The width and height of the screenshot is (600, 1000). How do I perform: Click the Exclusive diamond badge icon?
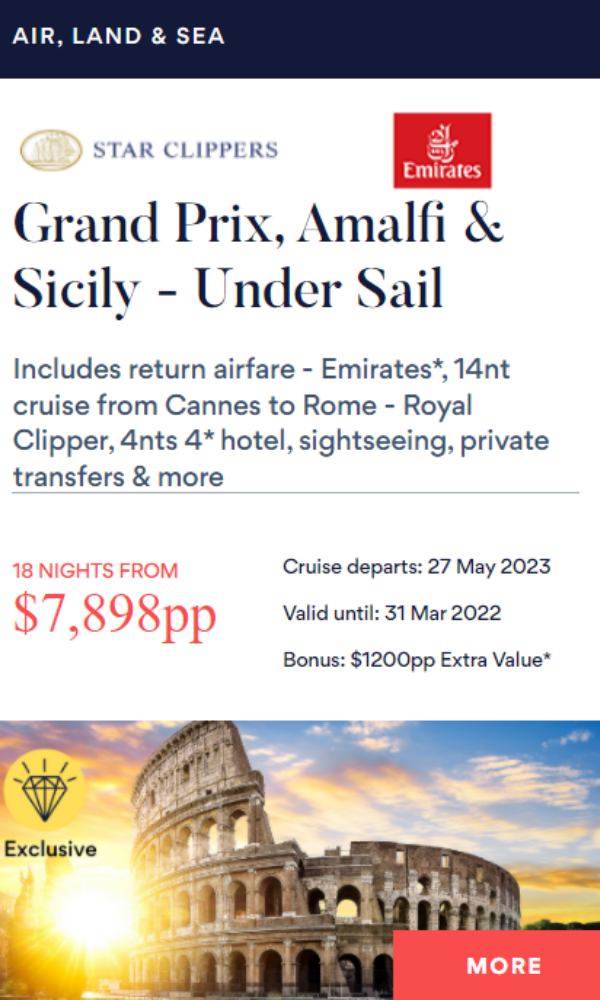click(x=45, y=790)
